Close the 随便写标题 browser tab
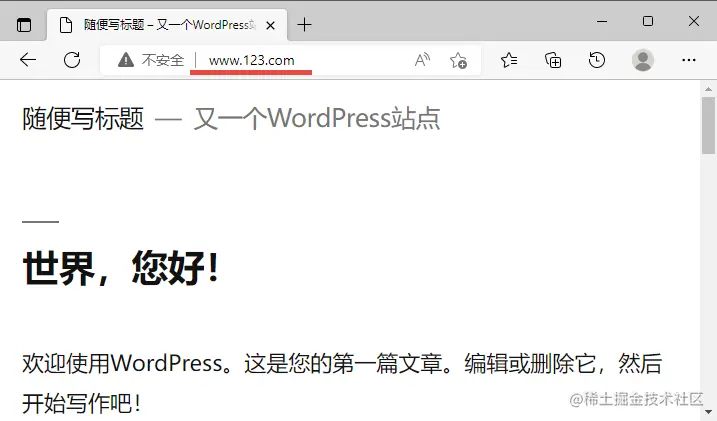Image resolution: width=717 pixels, height=421 pixels. point(270,26)
